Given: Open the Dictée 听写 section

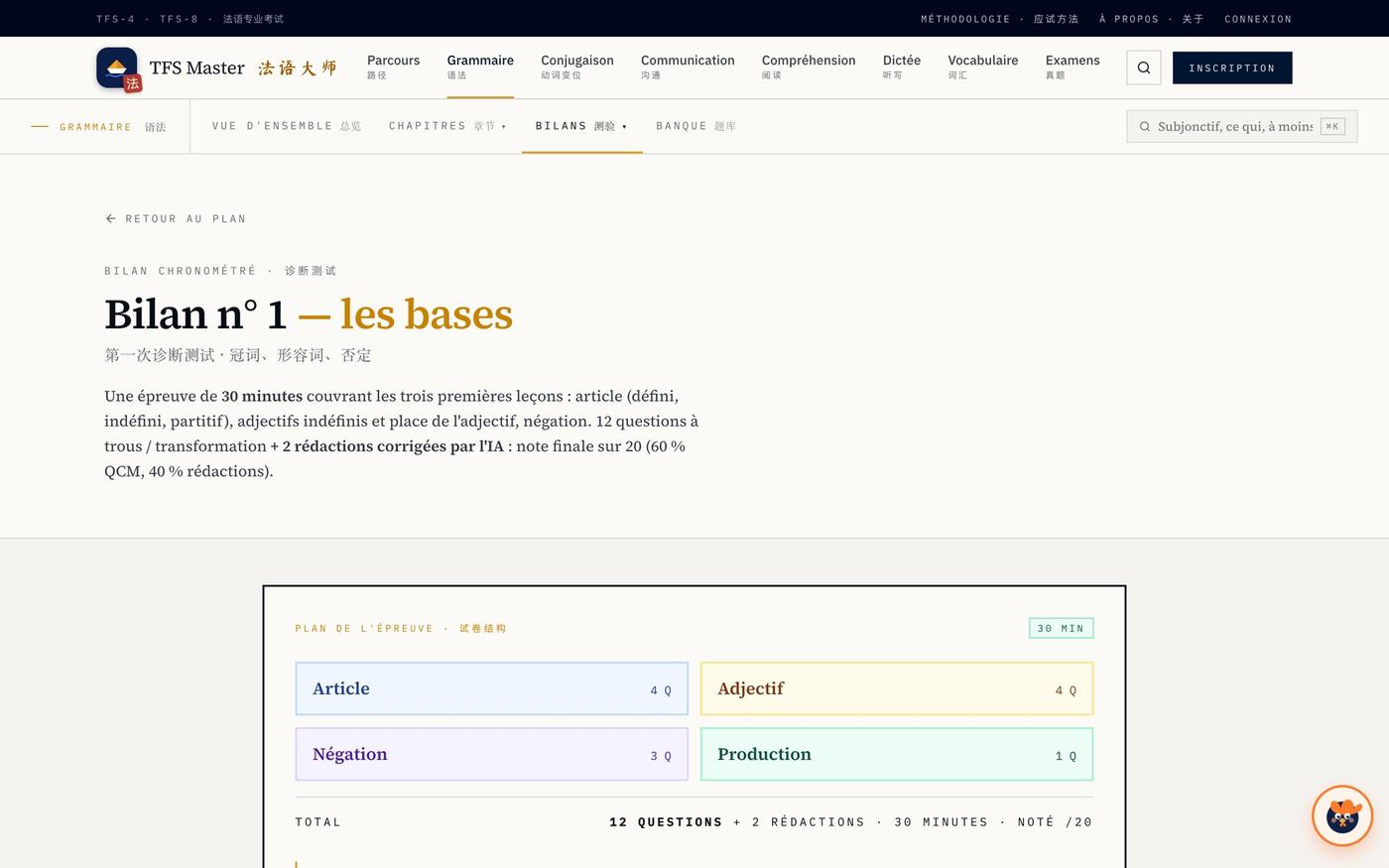Looking at the screenshot, I should click(x=902, y=66).
